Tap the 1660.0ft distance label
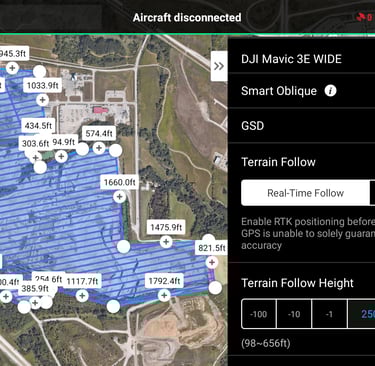The height and width of the screenshot is (366, 375). pos(120,182)
